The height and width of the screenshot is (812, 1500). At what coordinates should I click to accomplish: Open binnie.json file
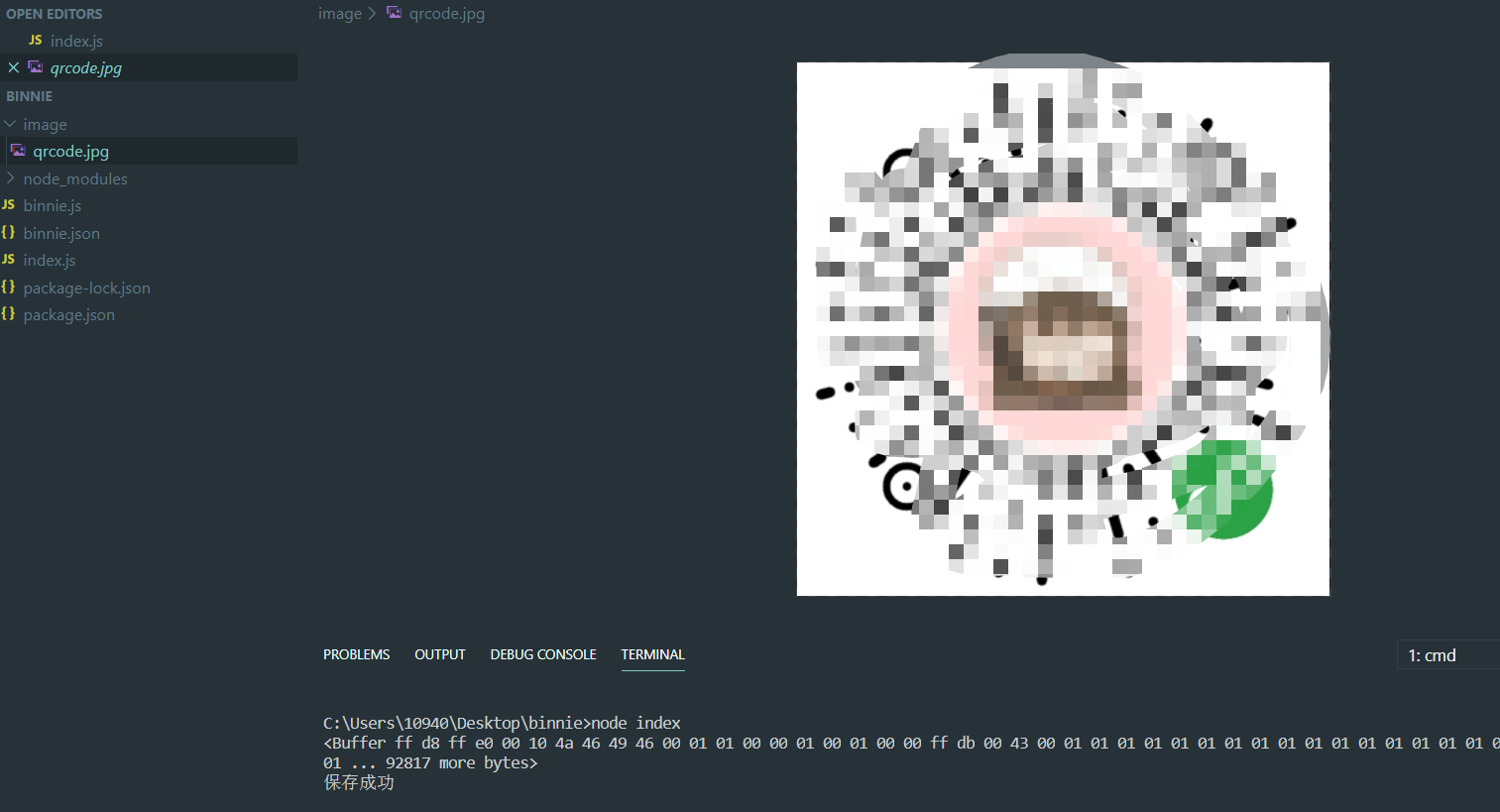149,233
